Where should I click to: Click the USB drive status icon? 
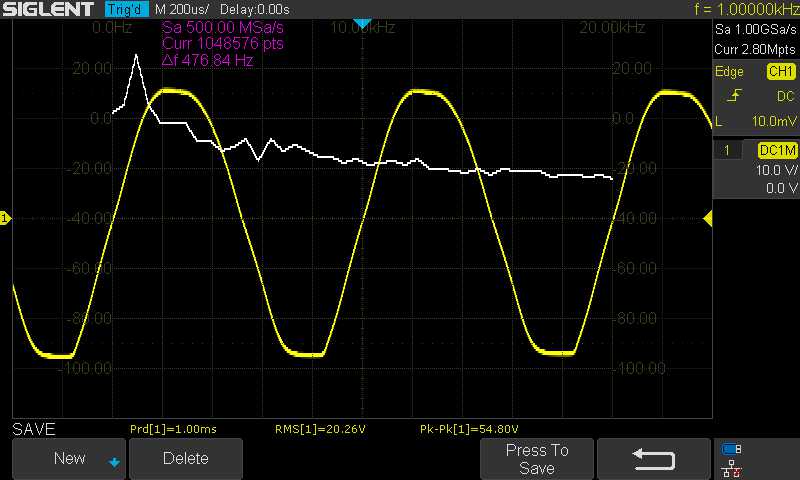731,449
